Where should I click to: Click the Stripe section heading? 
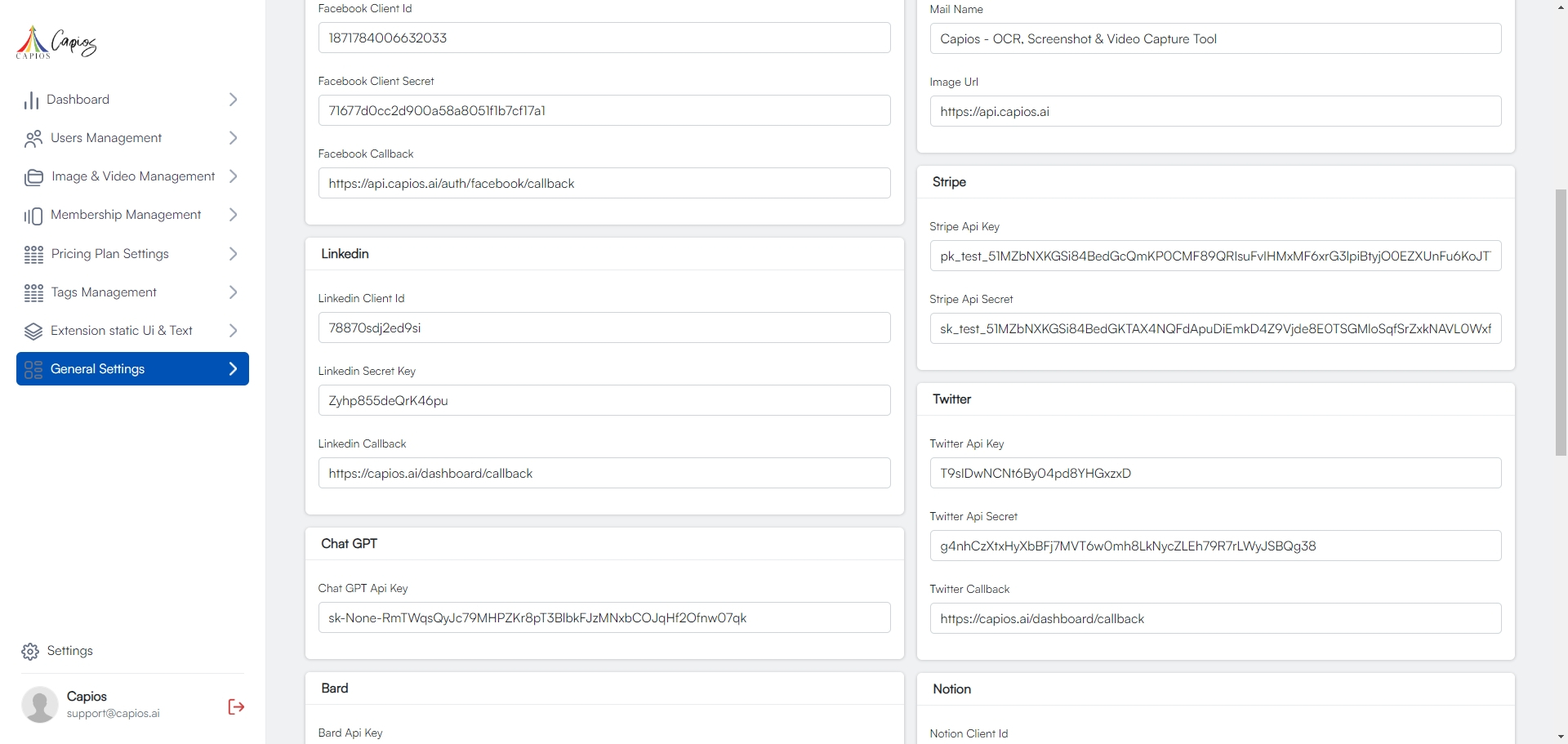click(x=949, y=182)
